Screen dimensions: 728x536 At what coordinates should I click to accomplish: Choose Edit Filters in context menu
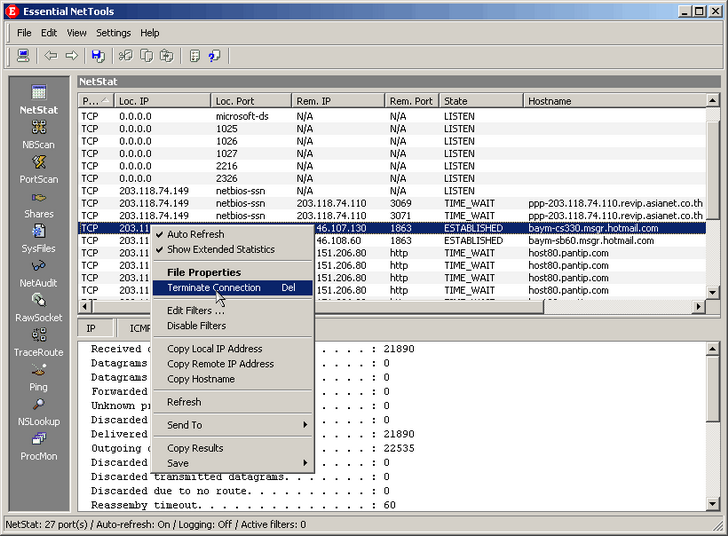point(233,310)
